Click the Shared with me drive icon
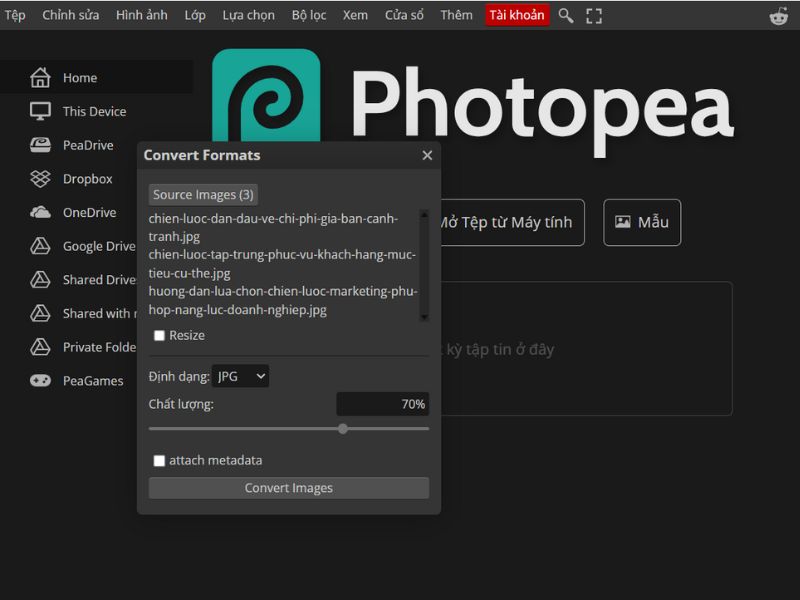Viewport: 800px width, 600px height. click(x=40, y=313)
